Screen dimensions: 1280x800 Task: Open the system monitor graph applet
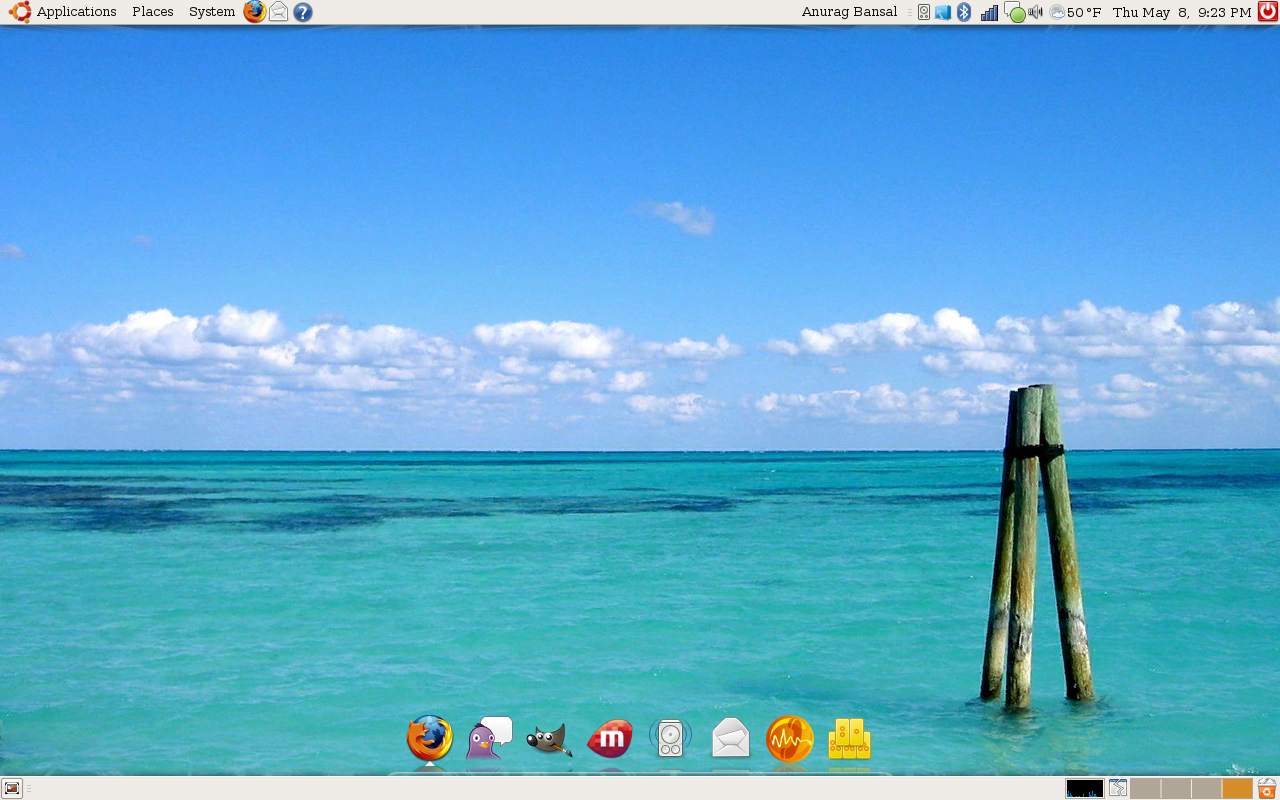1085,788
